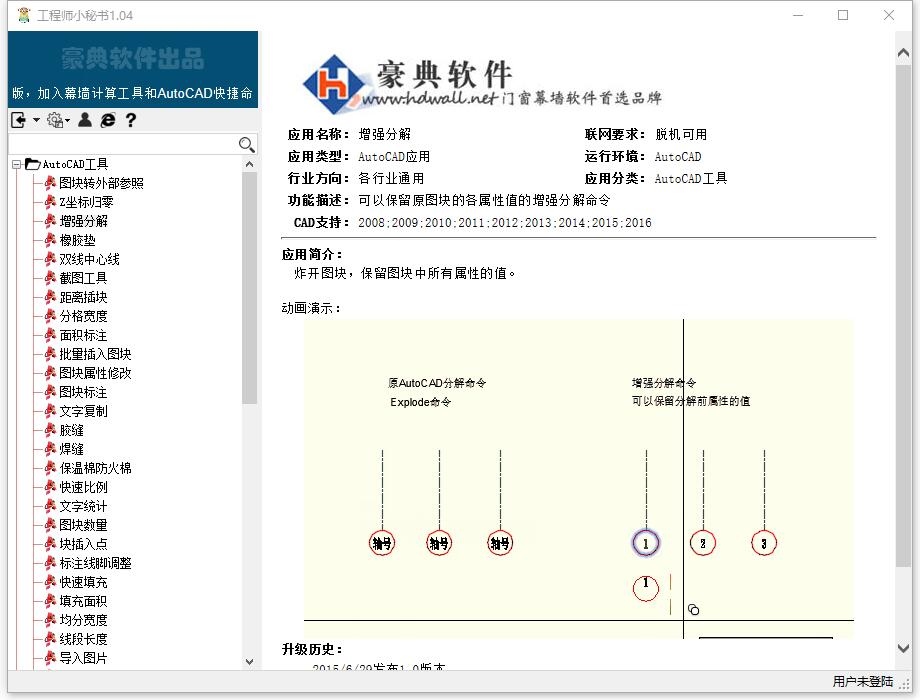Image resolution: width=920 pixels, height=700 pixels.
Task: Choose 批量插入图块 from the tool list
Action: [95, 354]
